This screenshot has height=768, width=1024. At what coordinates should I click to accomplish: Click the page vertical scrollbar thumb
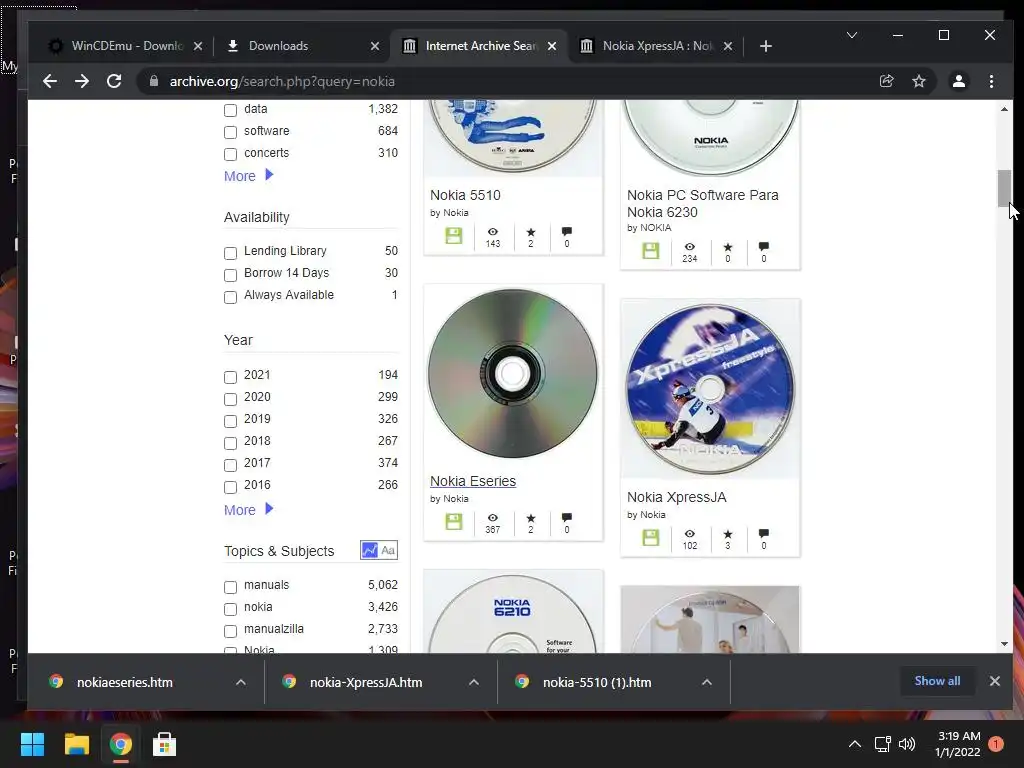pyautogui.click(x=1004, y=188)
